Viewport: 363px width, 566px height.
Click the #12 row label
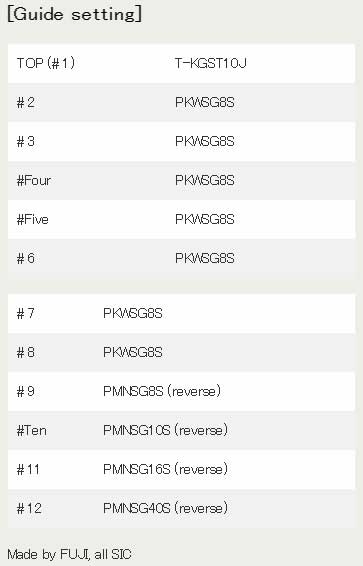pos(29,508)
